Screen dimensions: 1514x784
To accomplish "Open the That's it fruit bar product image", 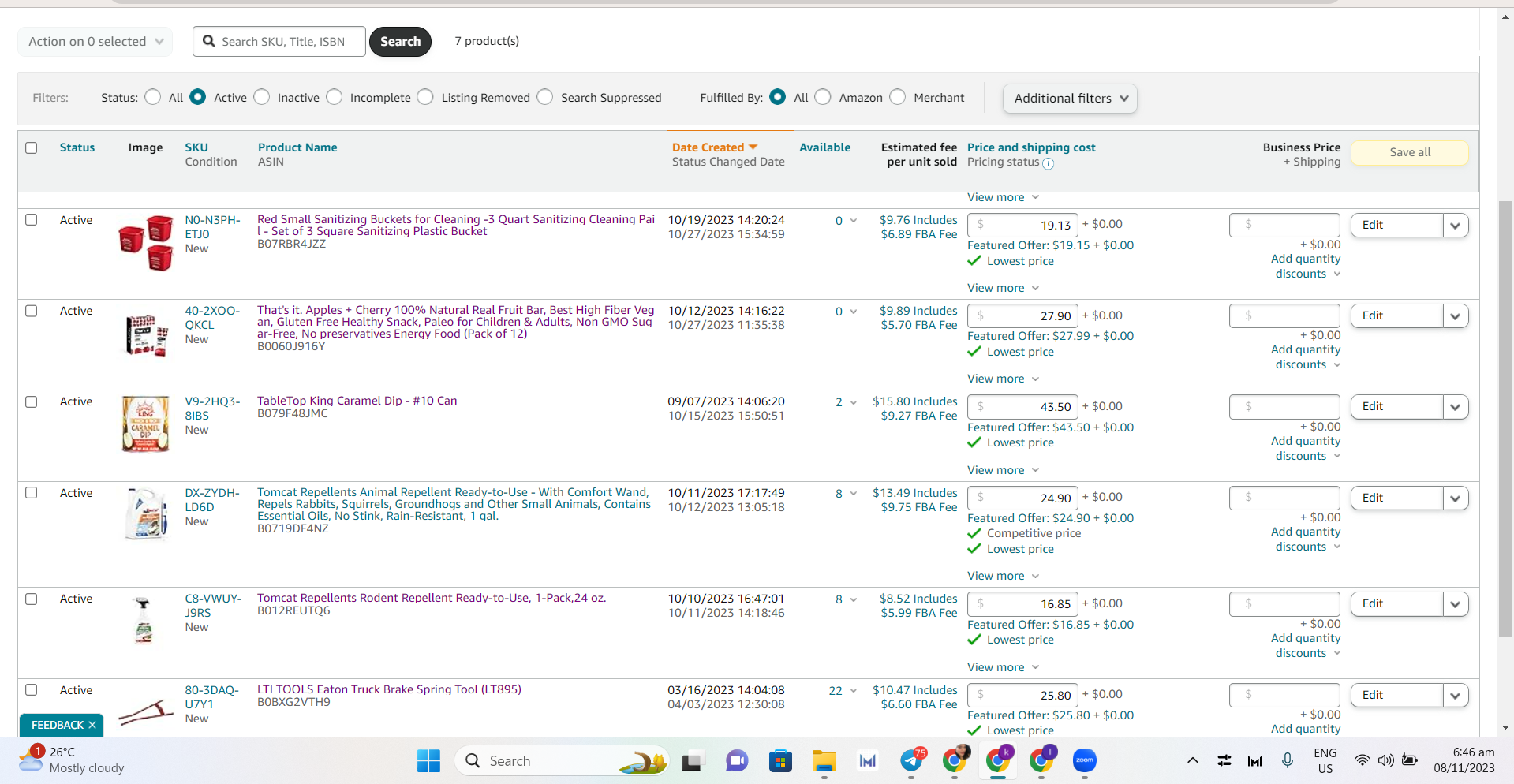I will tap(147, 335).
